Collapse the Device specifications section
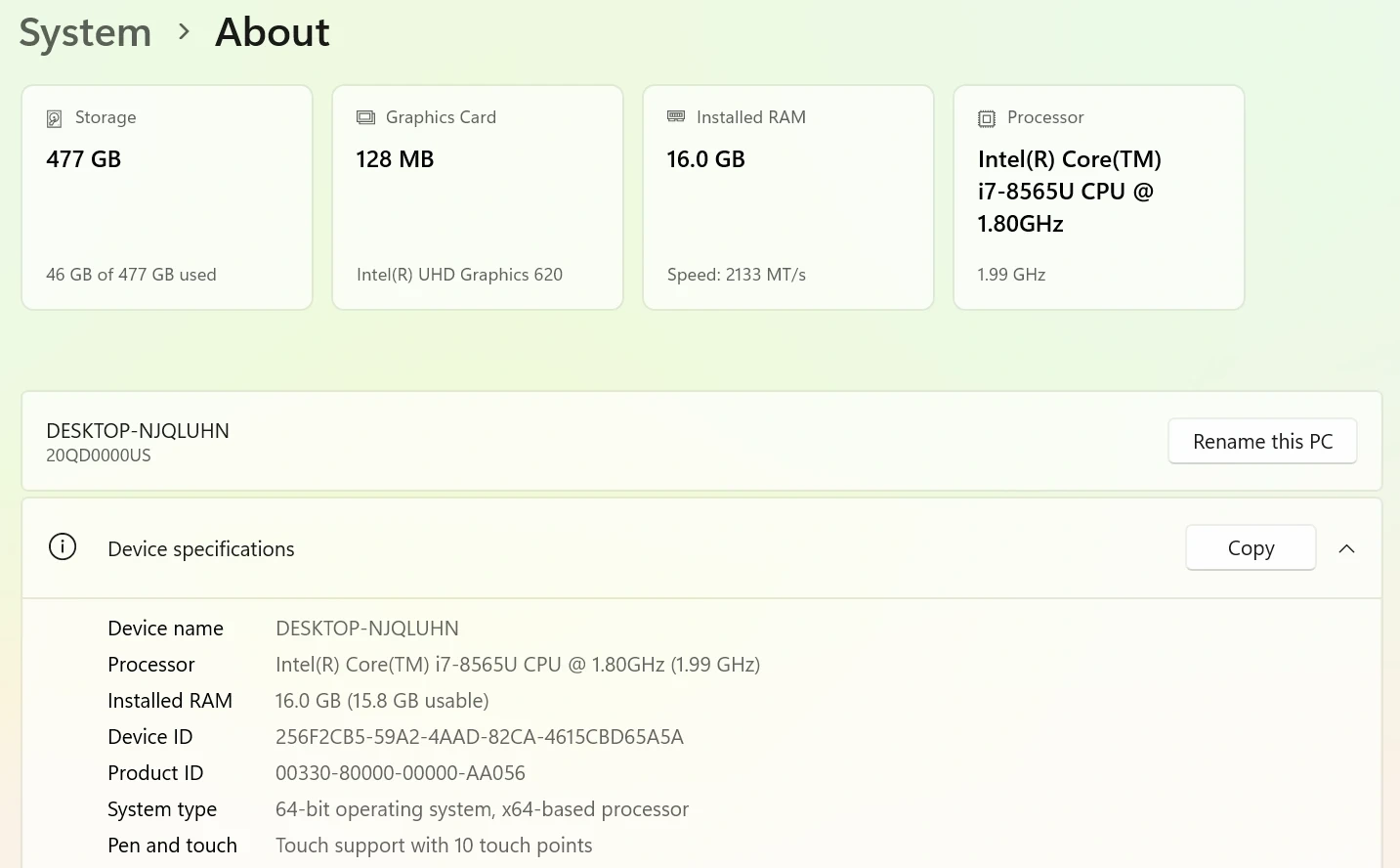Screen dimensions: 1400x868 tap(1346, 548)
